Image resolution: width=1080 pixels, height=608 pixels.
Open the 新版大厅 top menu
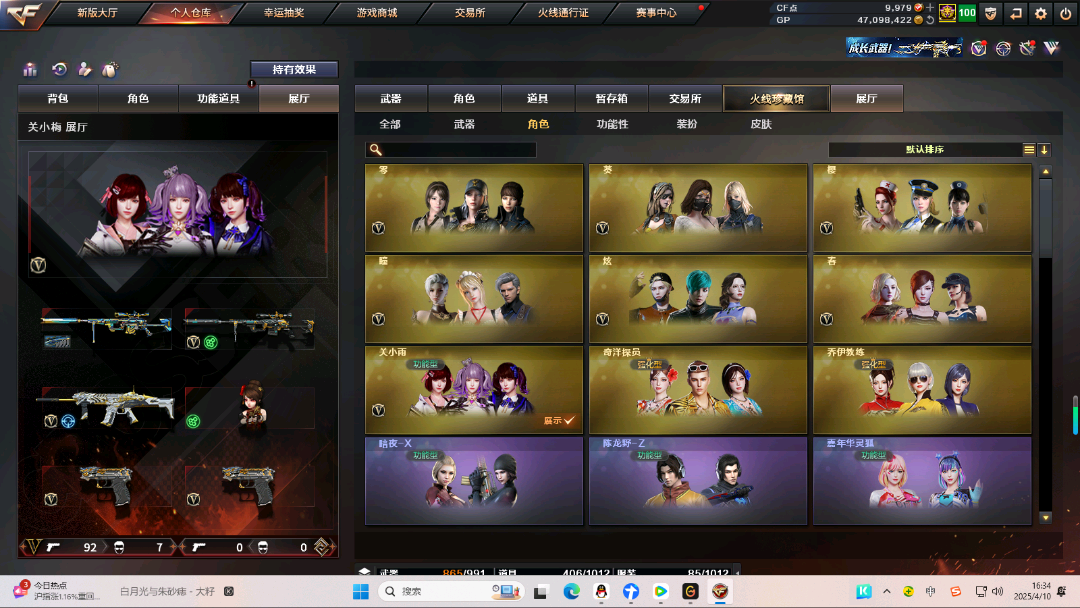point(97,12)
